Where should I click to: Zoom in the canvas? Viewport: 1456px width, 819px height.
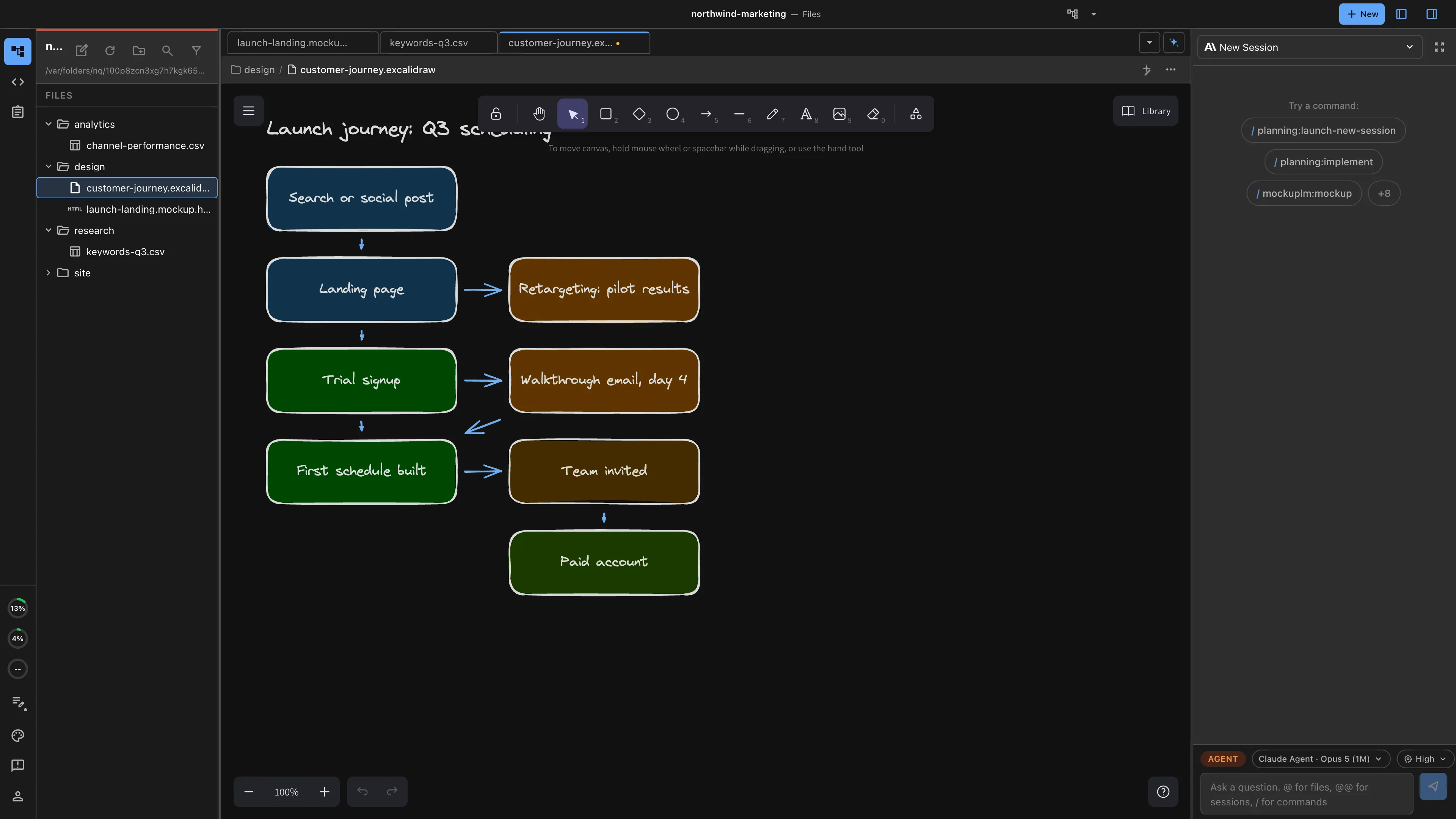tap(325, 791)
